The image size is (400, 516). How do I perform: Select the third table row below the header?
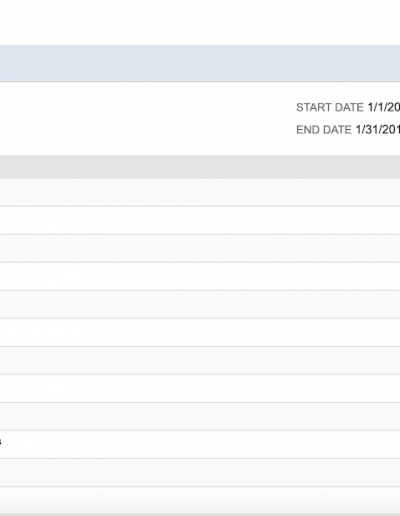(x=200, y=248)
